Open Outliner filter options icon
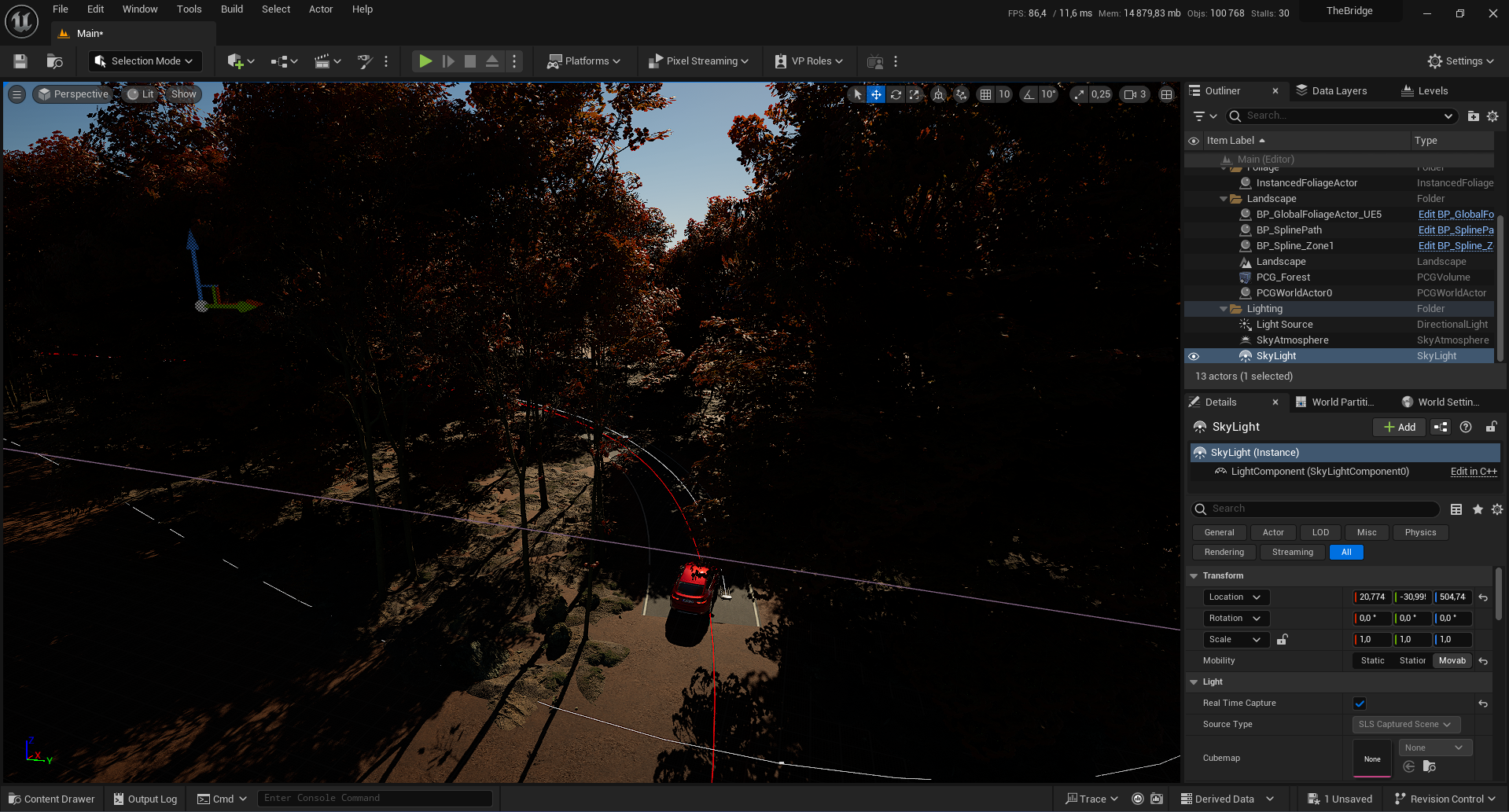The width and height of the screenshot is (1509, 812). [1204, 116]
